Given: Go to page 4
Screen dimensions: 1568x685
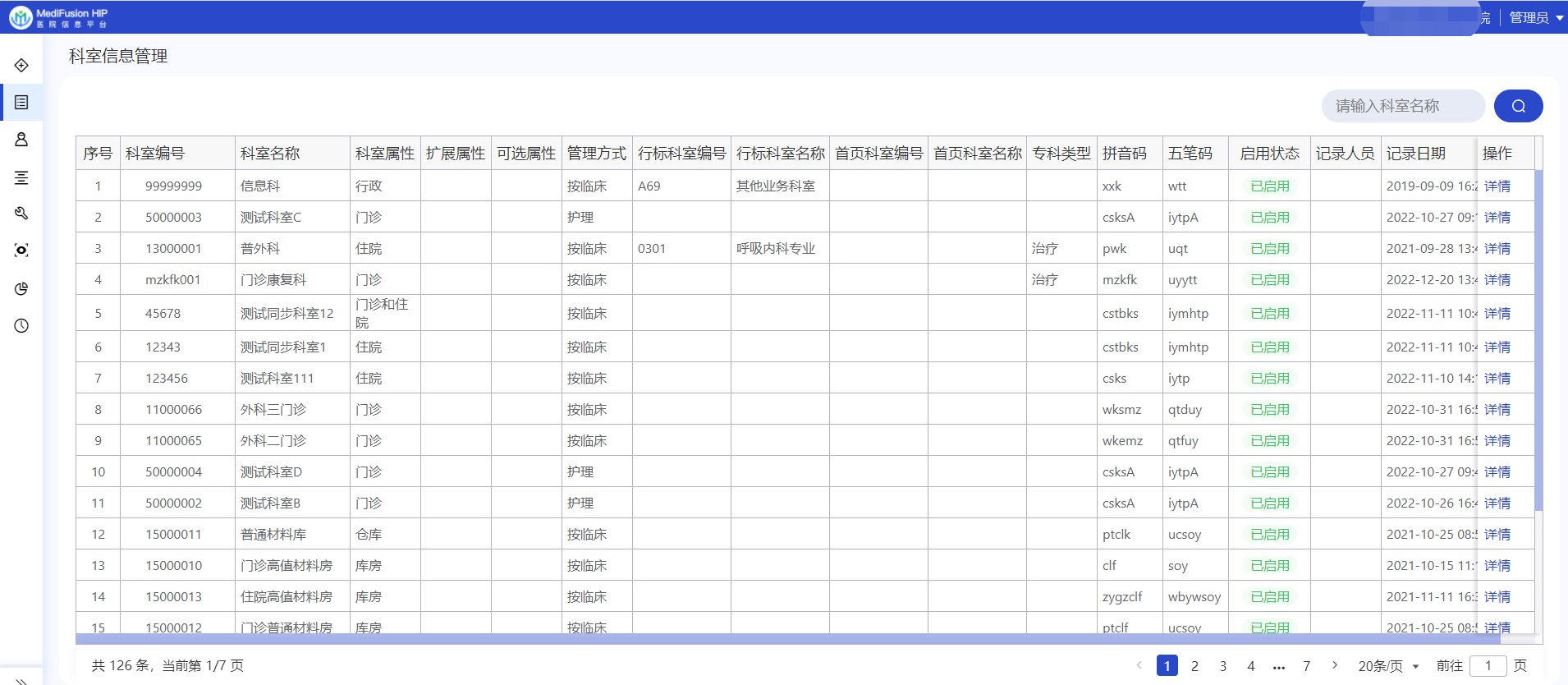Looking at the screenshot, I should (1251, 666).
